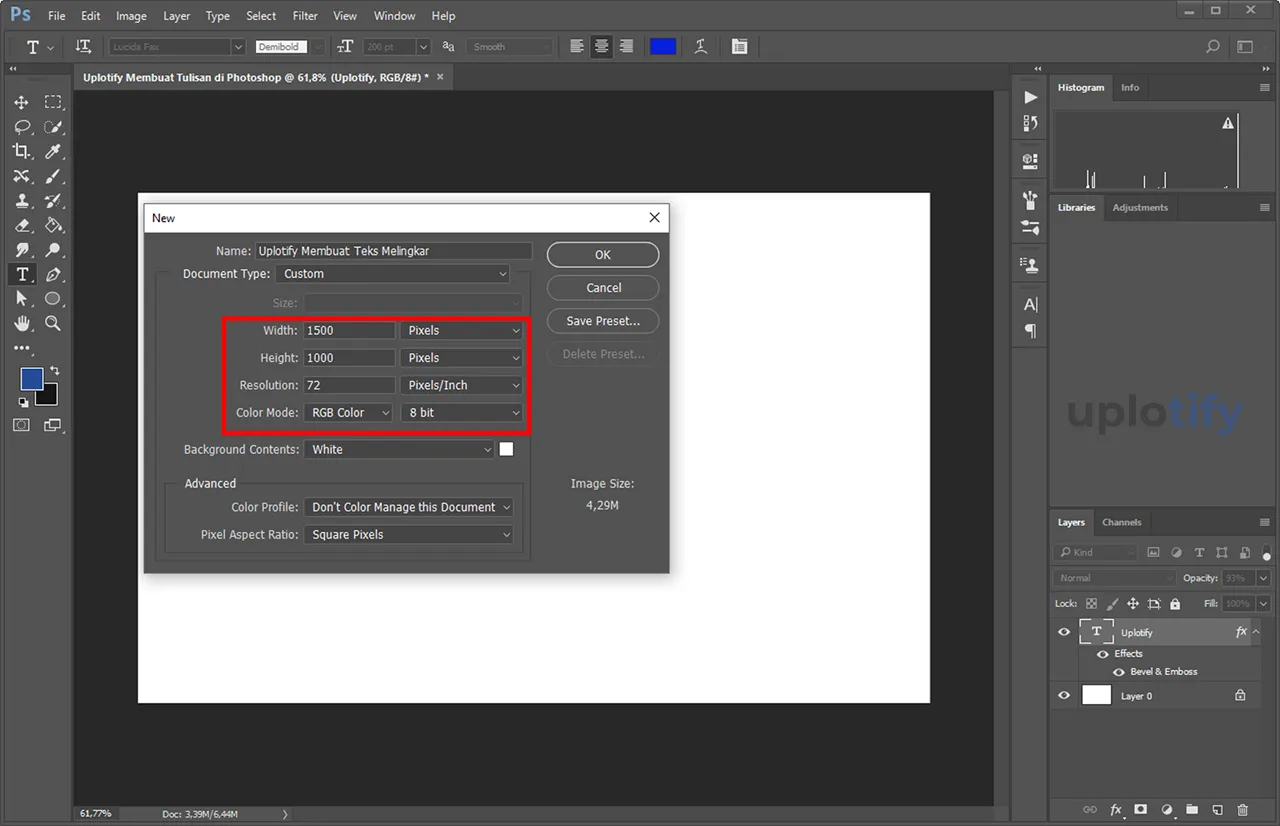This screenshot has width=1280, height=826.
Task: Select the Brush tool
Action: click(53, 176)
